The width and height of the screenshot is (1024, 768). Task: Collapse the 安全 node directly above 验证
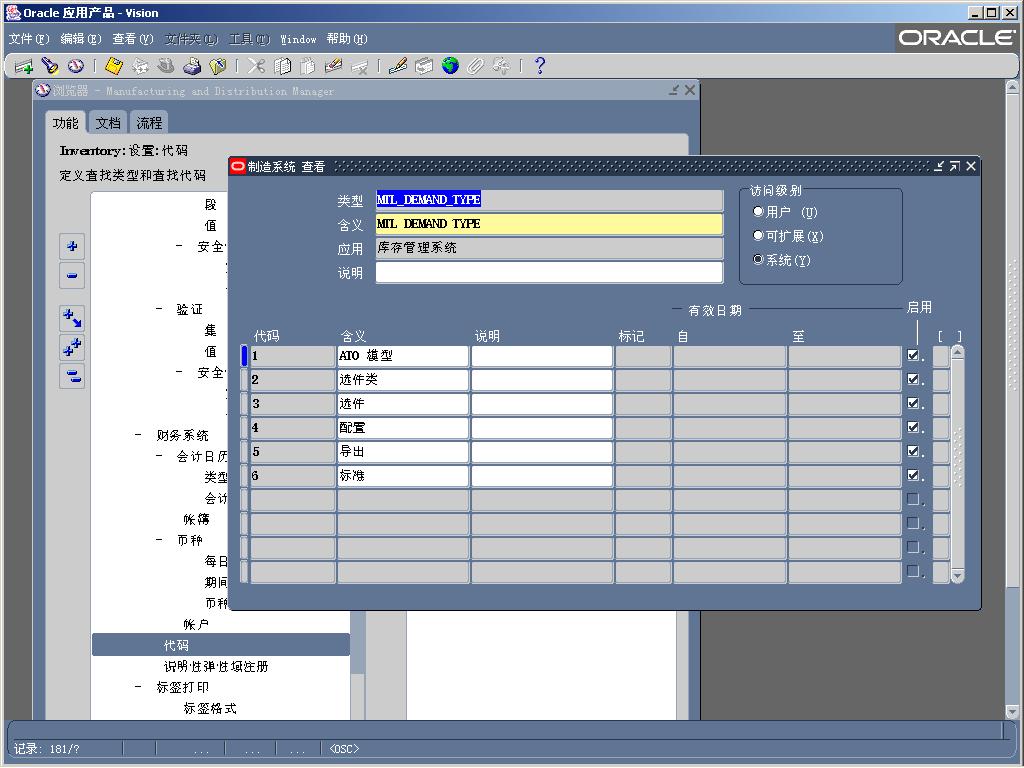(180, 246)
